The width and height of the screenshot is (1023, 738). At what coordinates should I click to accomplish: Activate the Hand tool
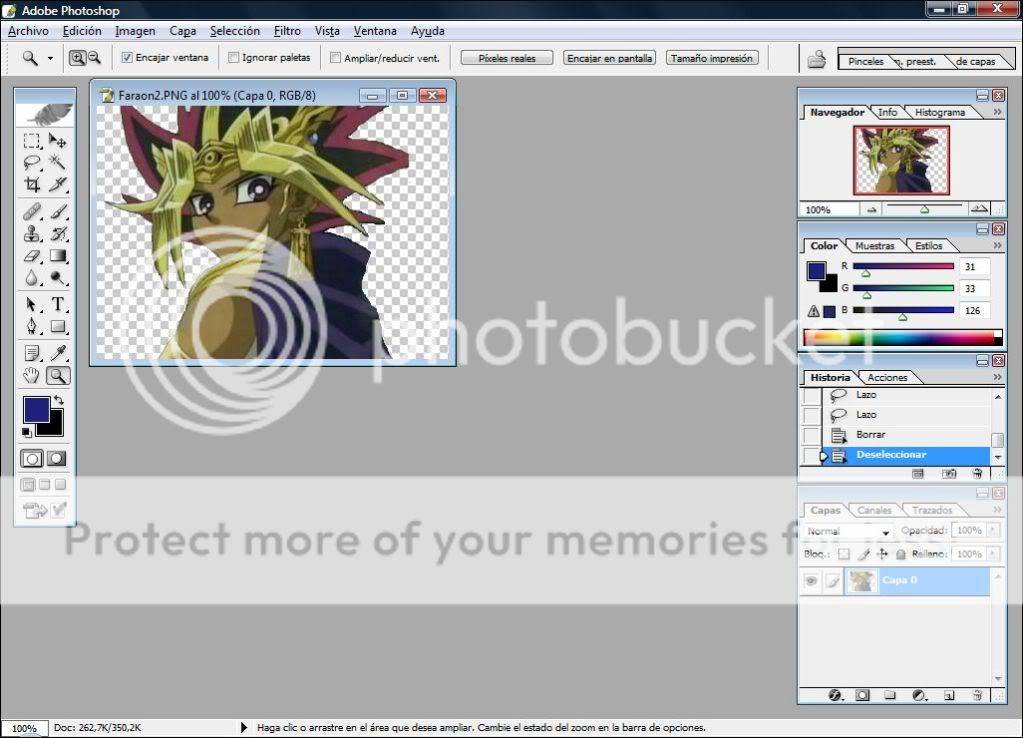(x=32, y=376)
